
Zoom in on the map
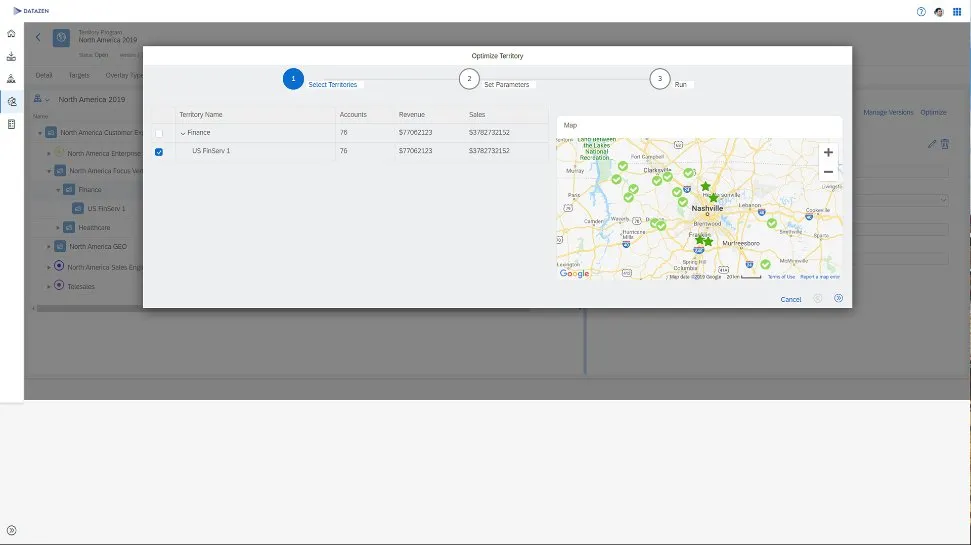click(x=828, y=153)
